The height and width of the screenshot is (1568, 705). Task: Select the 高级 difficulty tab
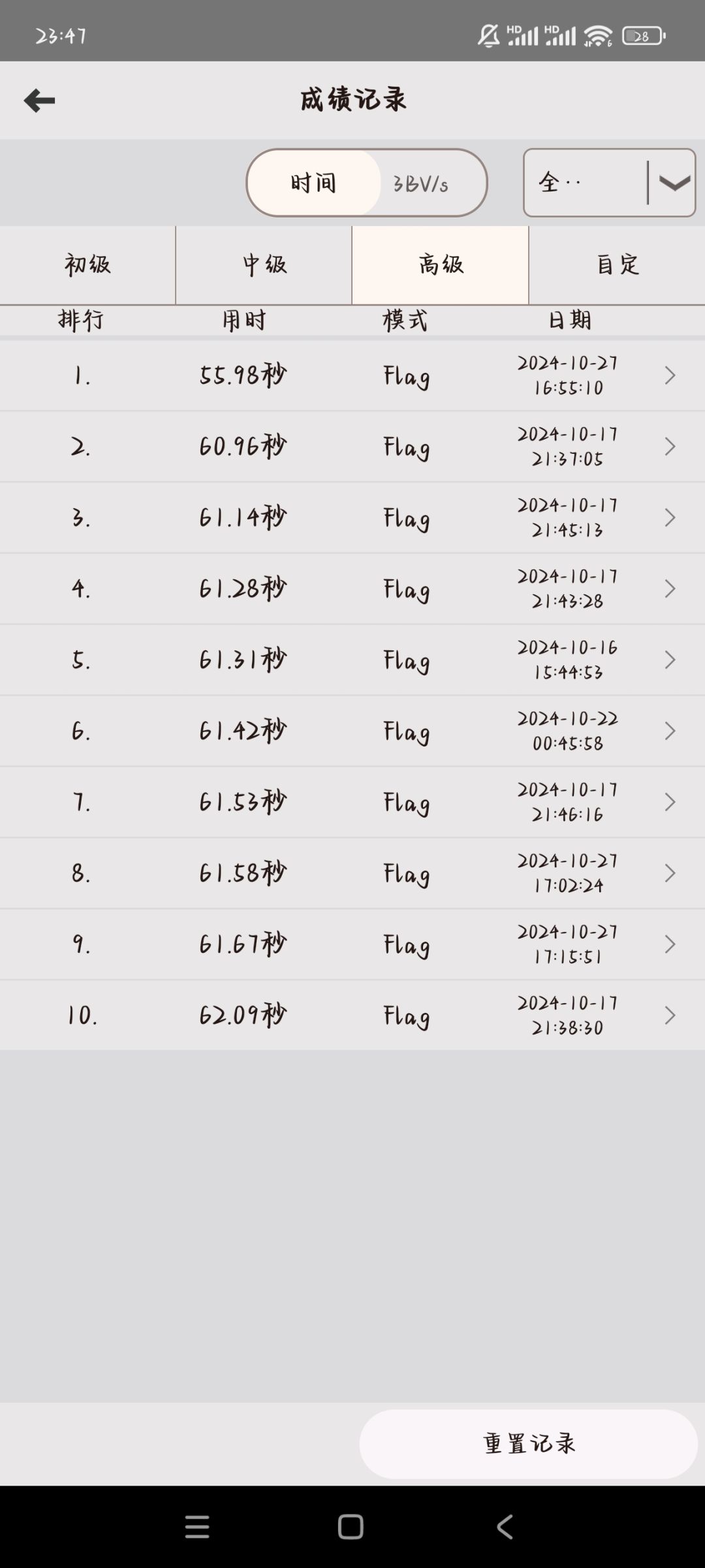441,265
